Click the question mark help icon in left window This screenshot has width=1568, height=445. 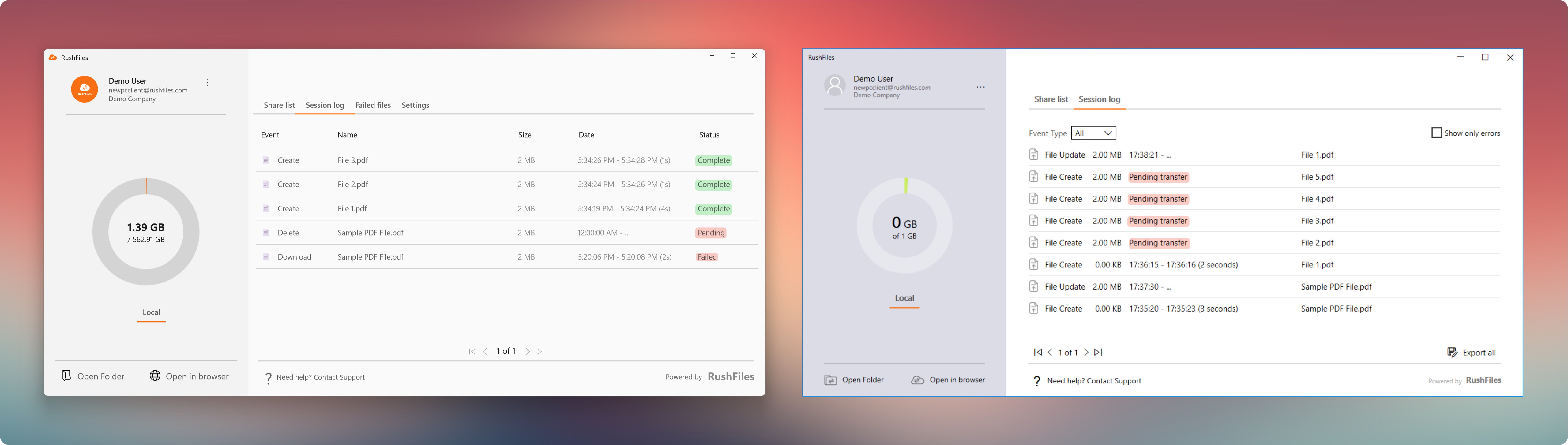tap(268, 378)
